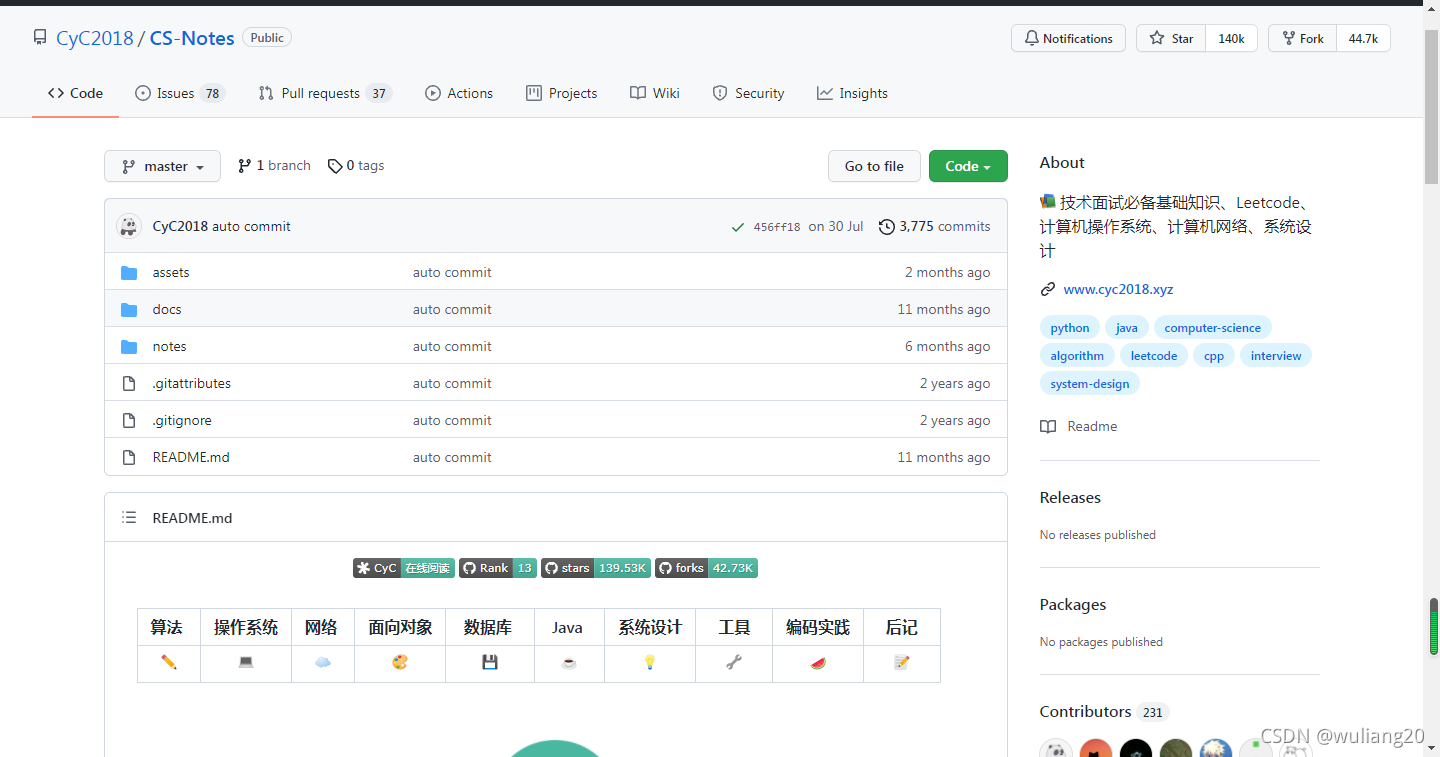Click the commits history clock icon
Viewport: 1440px width, 757px height.
(886, 226)
